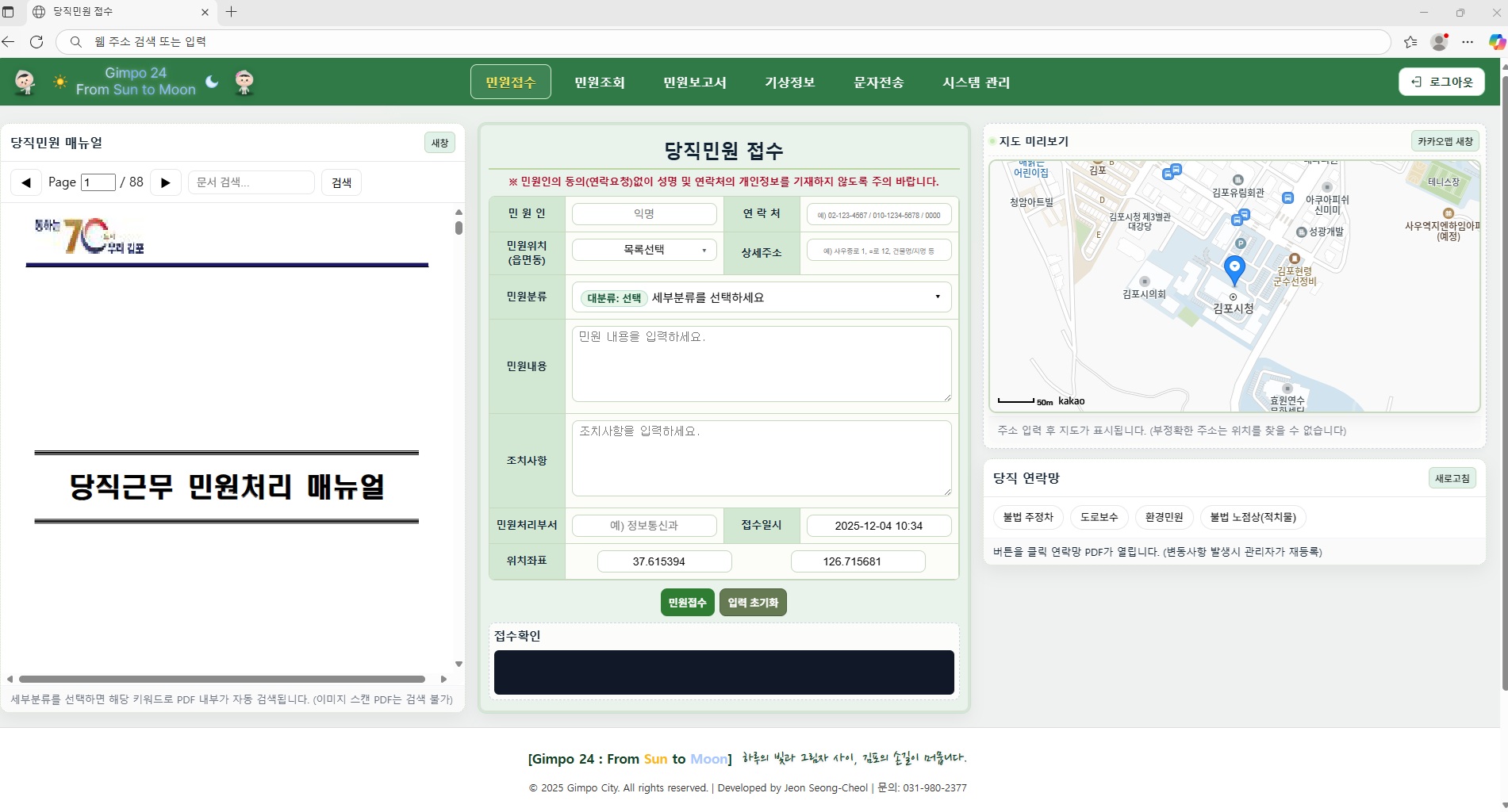Image resolution: width=1508 pixels, height=812 pixels.
Task: Switch to the 민원조회 tab
Action: tap(600, 82)
